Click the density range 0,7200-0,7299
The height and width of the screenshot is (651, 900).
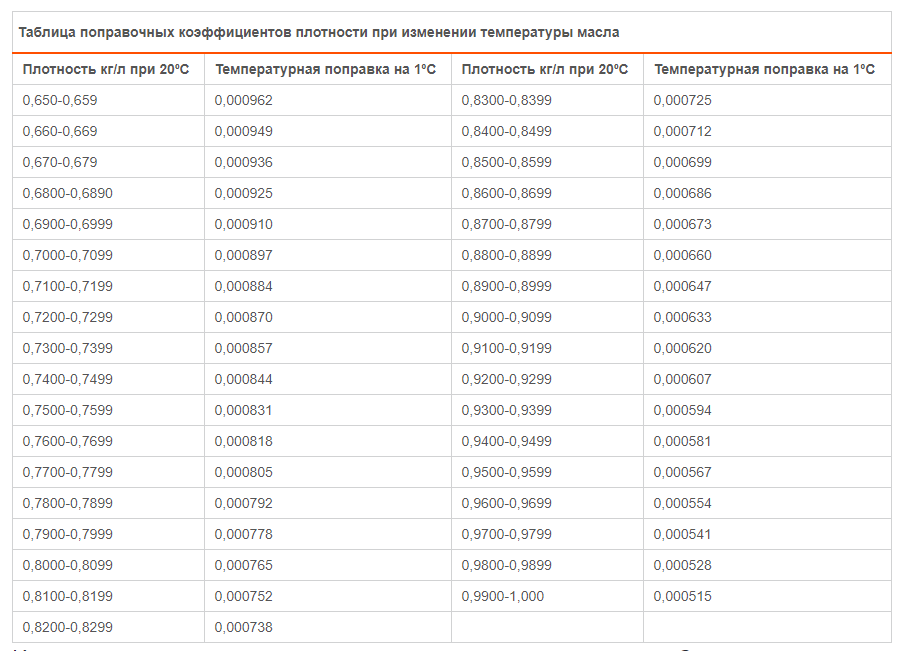click(67, 317)
